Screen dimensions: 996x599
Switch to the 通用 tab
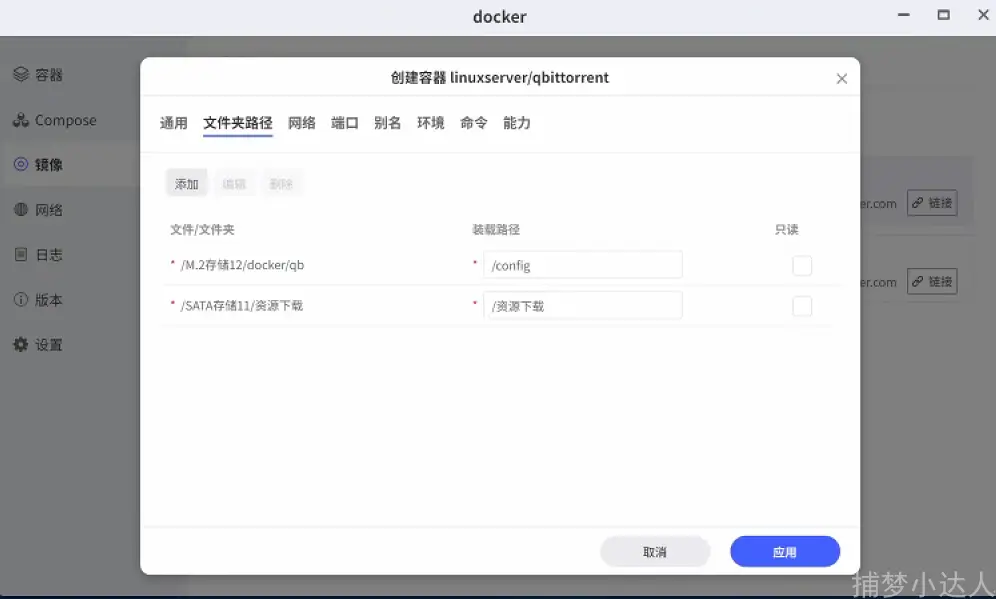(173, 123)
